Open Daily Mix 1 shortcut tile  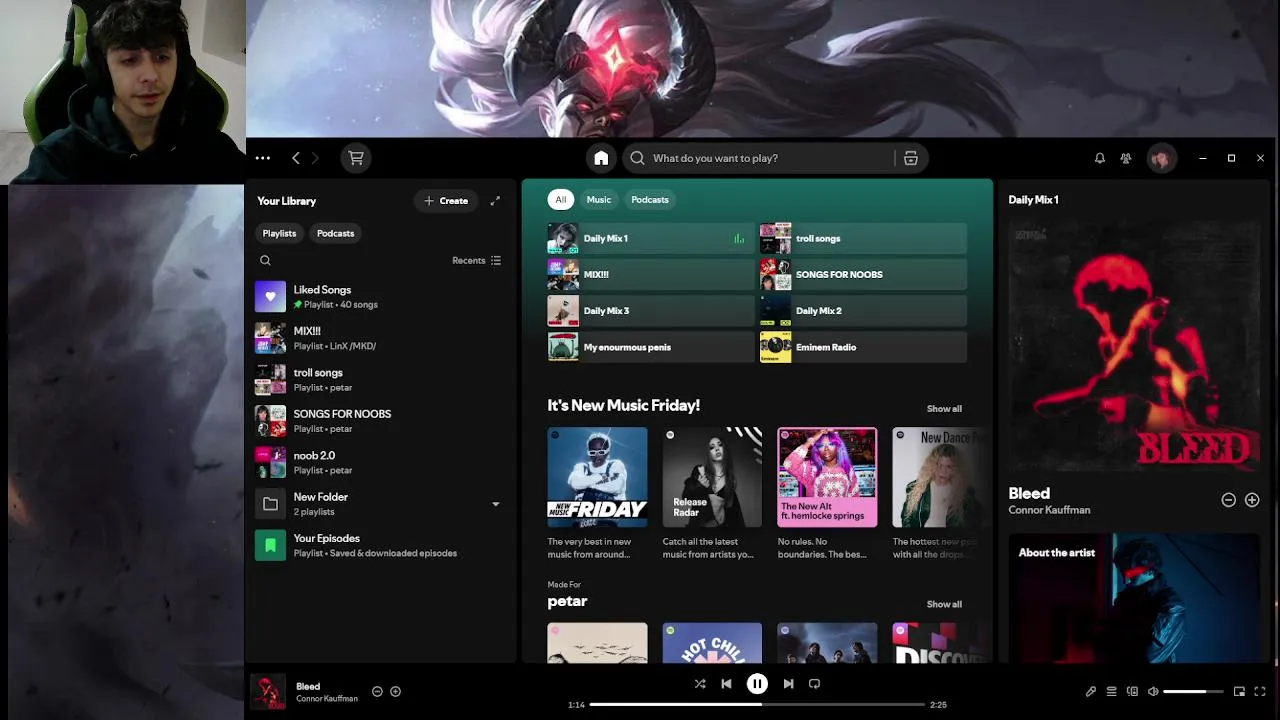pos(651,239)
